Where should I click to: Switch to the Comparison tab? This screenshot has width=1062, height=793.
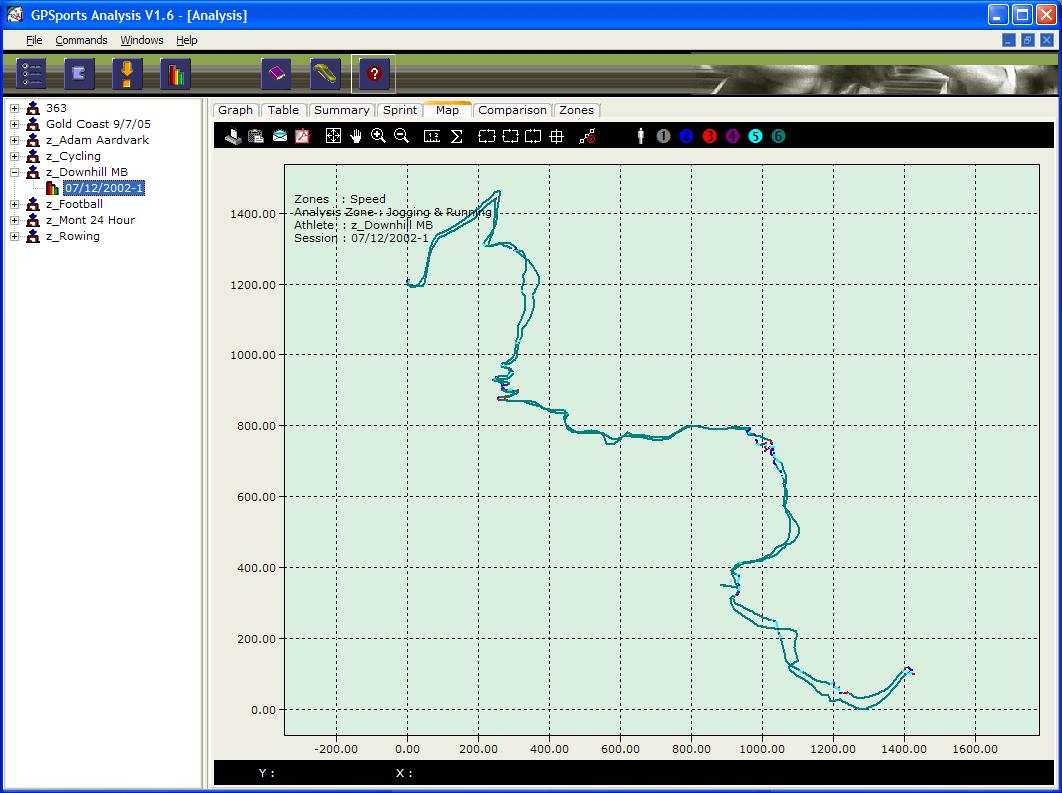tap(512, 110)
